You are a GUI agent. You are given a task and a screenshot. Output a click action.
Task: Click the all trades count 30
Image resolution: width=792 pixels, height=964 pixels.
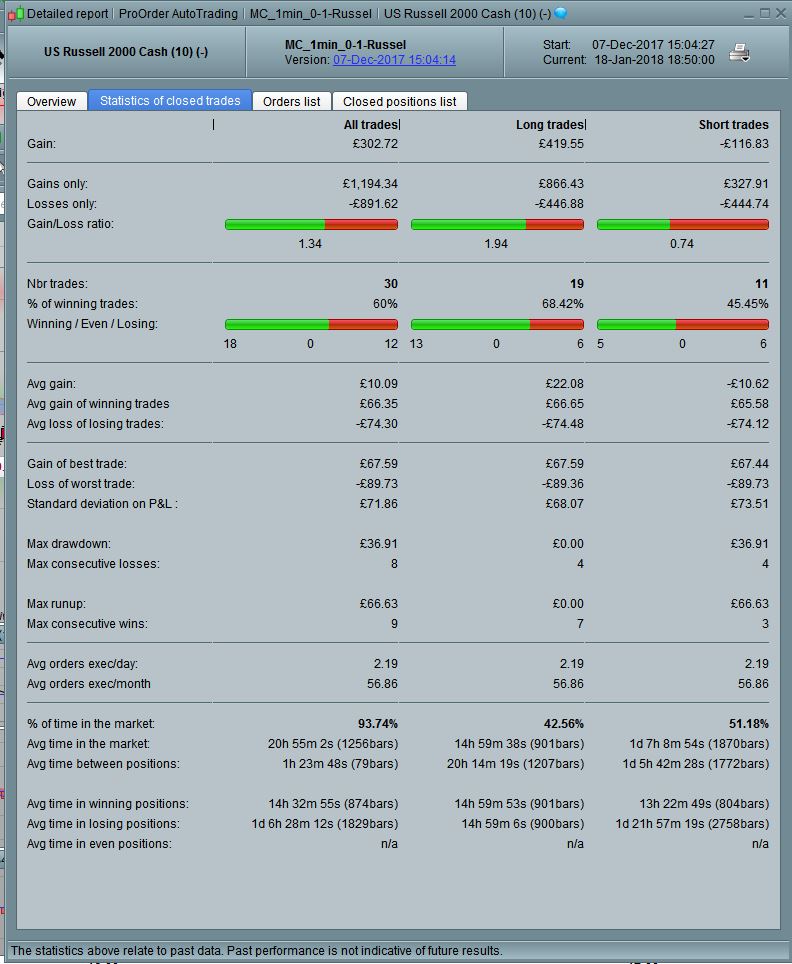pos(391,284)
